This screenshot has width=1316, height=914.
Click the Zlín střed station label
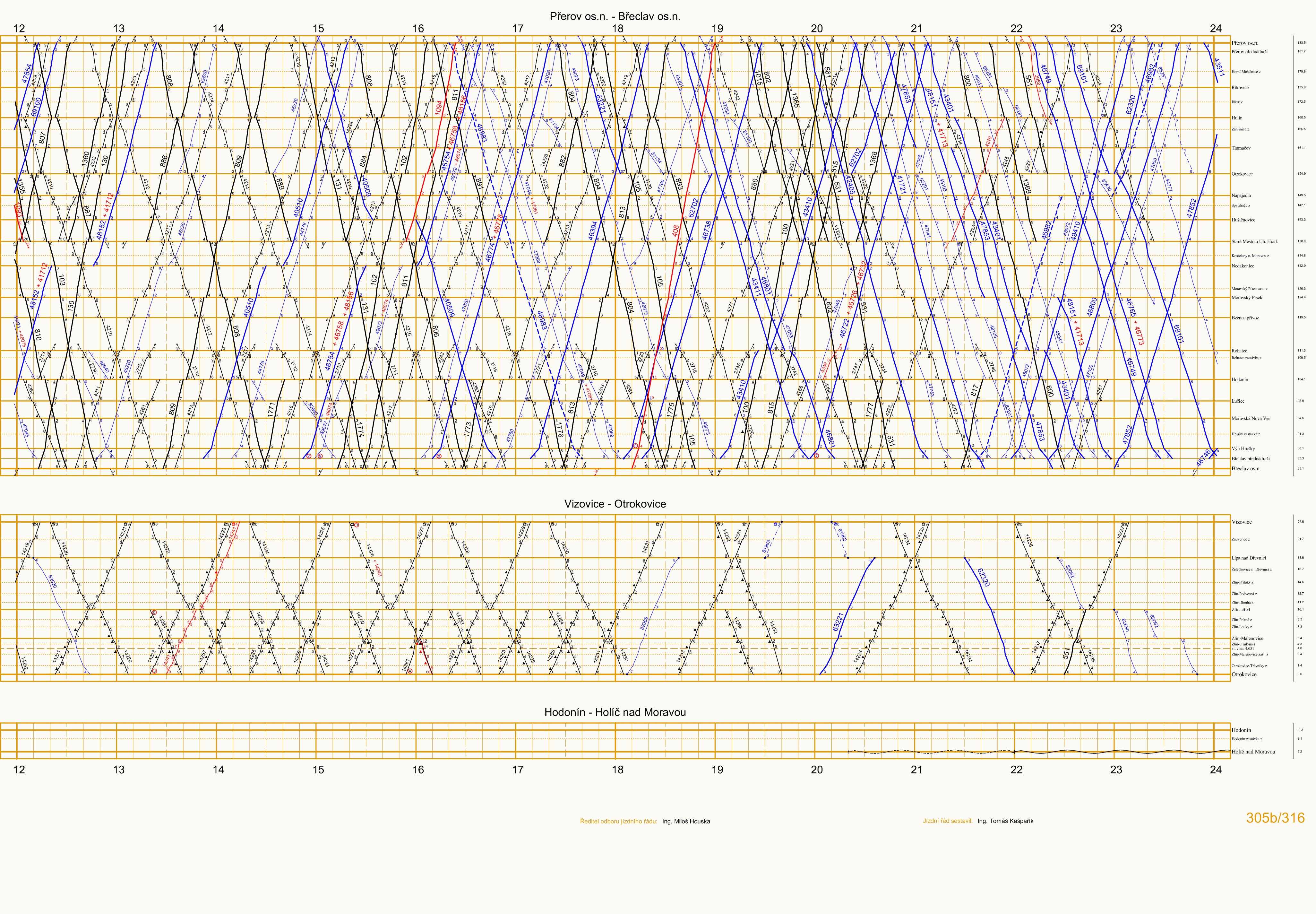pyautogui.click(x=1241, y=609)
